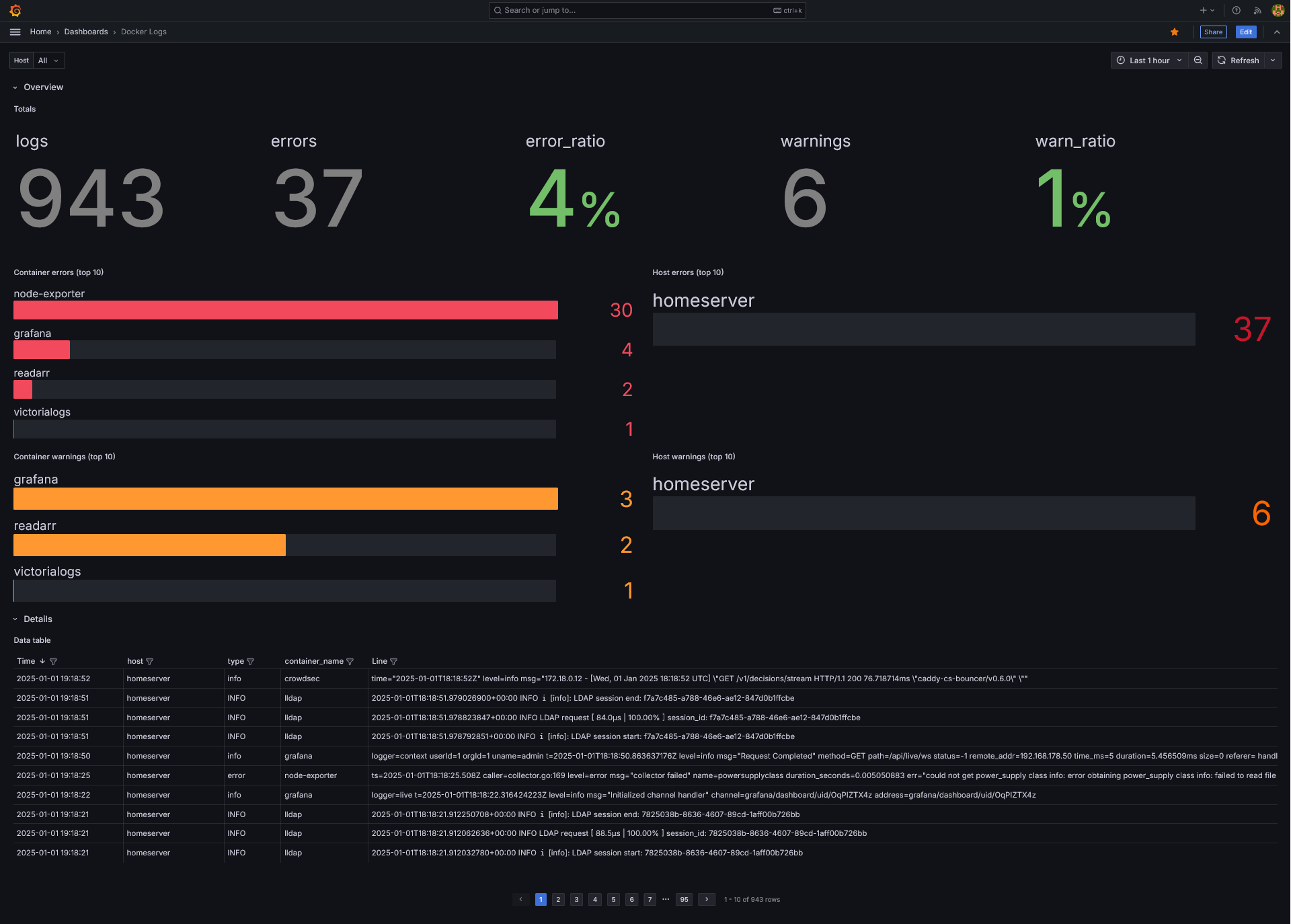Click the zoom out time range icon
The width and height of the screenshot is (1291, 924).
pyautogui.click(x=1198, y=61)
